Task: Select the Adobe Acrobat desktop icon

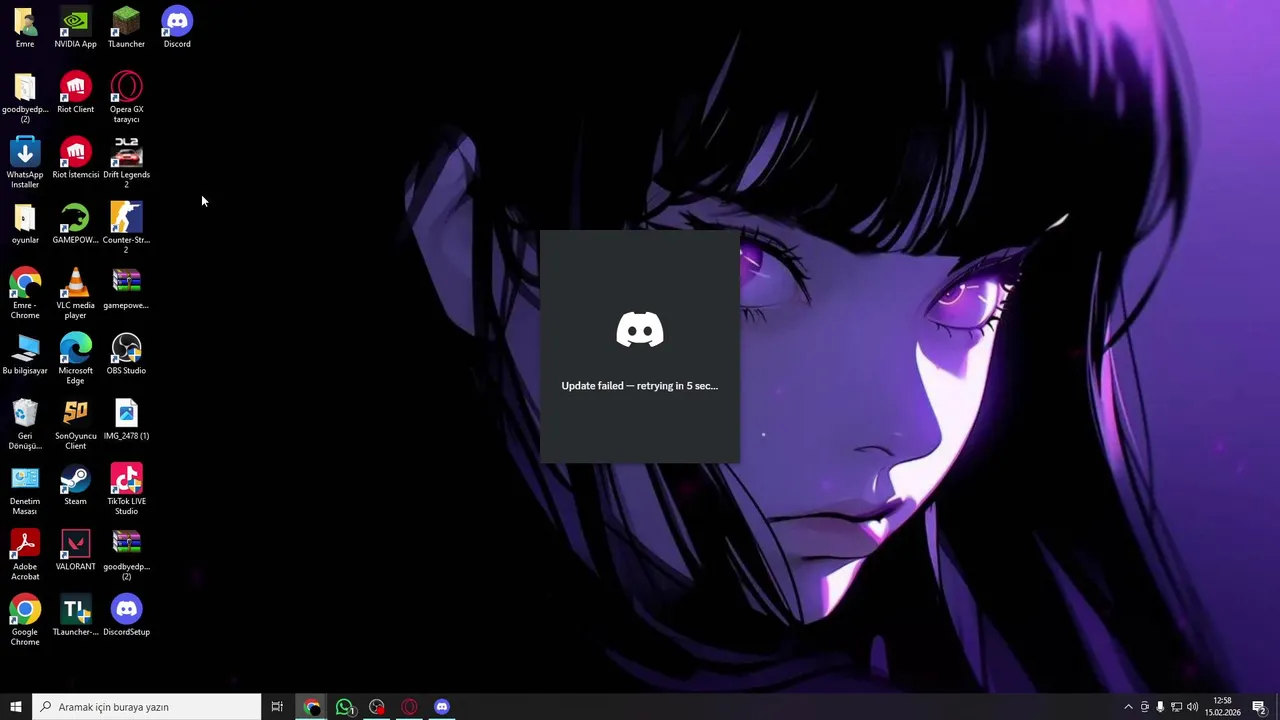Action: point(25,554)
